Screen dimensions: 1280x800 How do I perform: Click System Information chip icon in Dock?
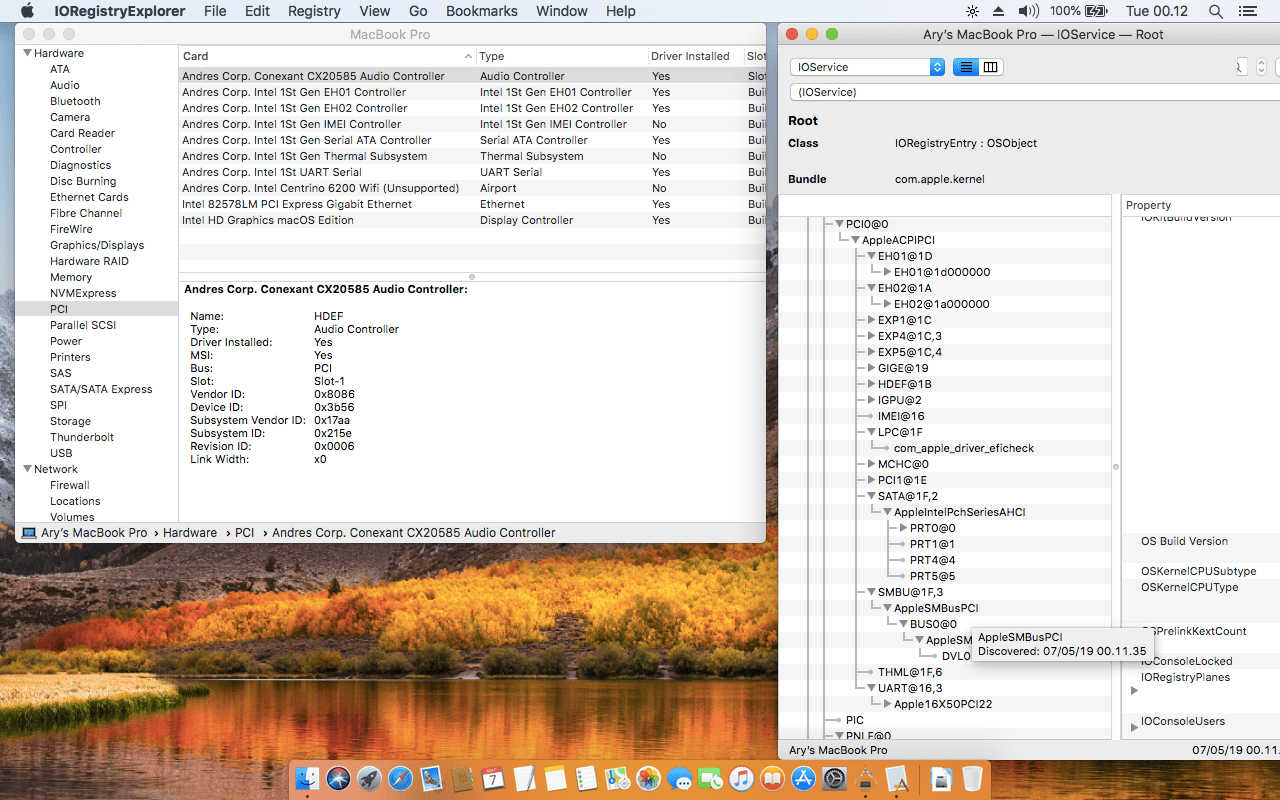click(x=865, y=779)
